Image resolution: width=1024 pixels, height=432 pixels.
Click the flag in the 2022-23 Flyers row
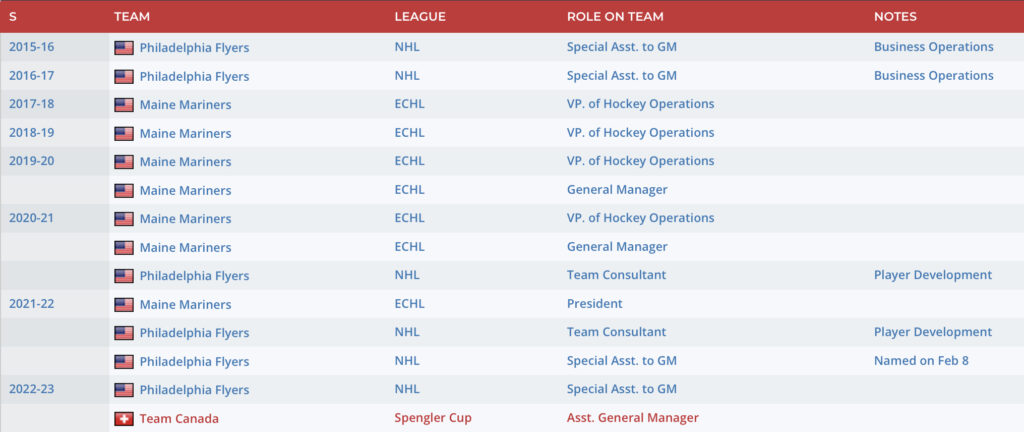click(124, 390)
